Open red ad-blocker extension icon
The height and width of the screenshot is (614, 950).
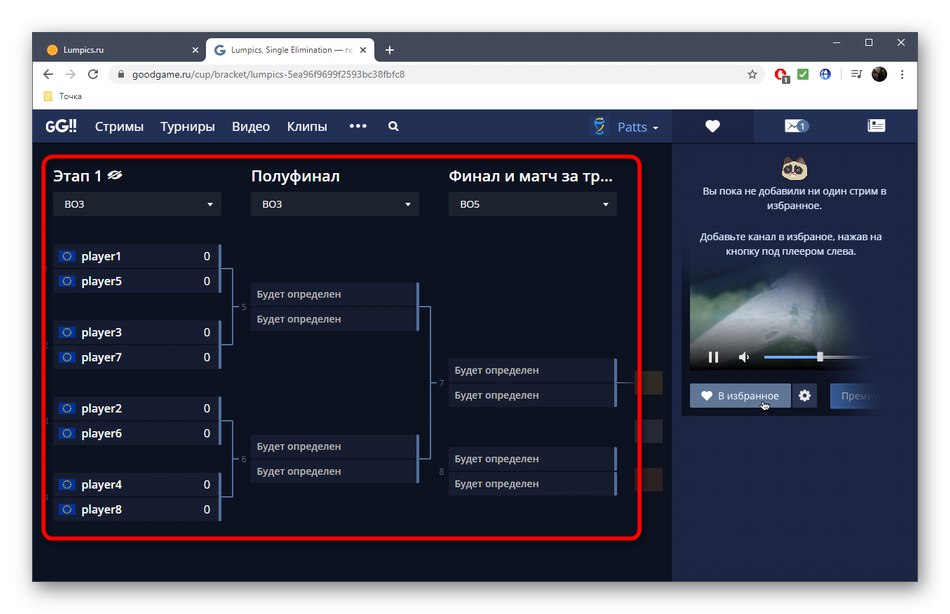781,75
